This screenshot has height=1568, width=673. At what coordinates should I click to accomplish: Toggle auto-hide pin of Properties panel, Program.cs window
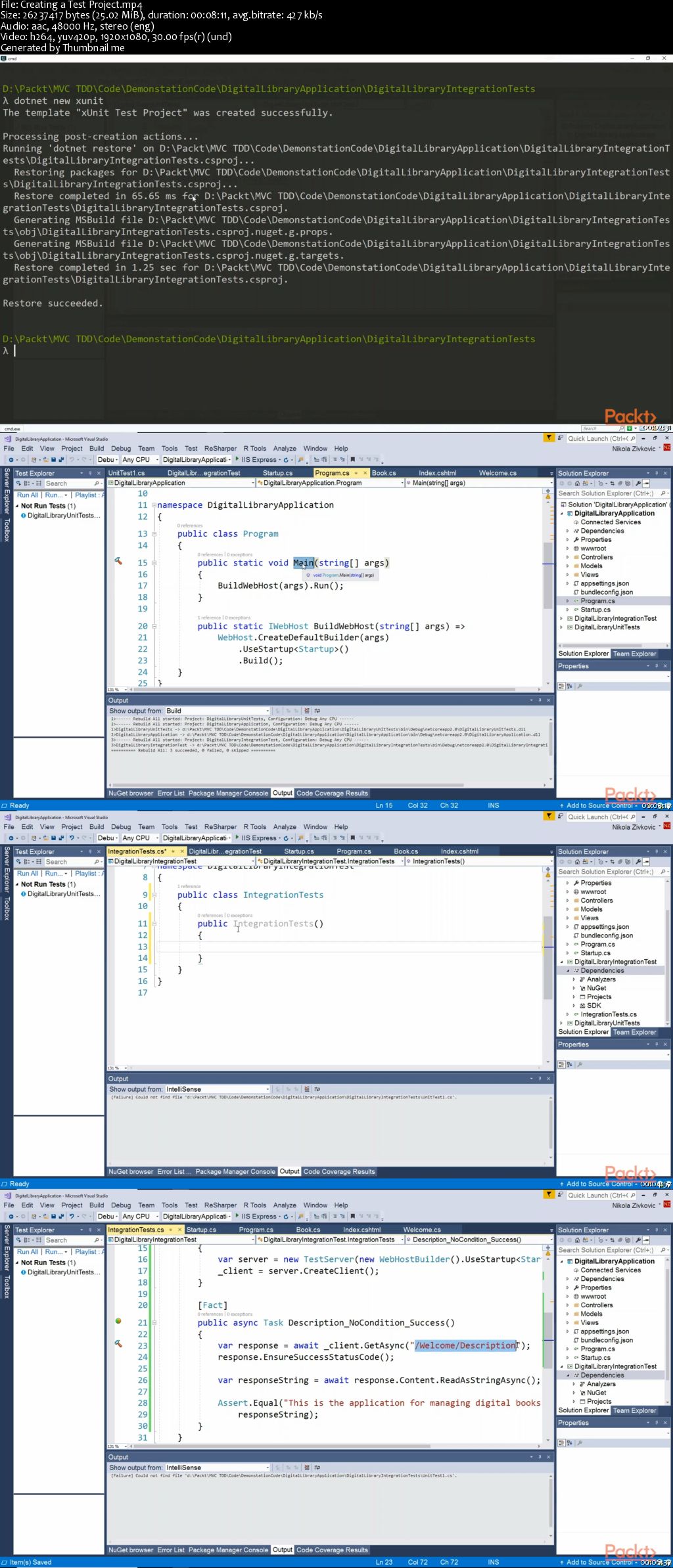pyautogui.click(x=656, y=666)
